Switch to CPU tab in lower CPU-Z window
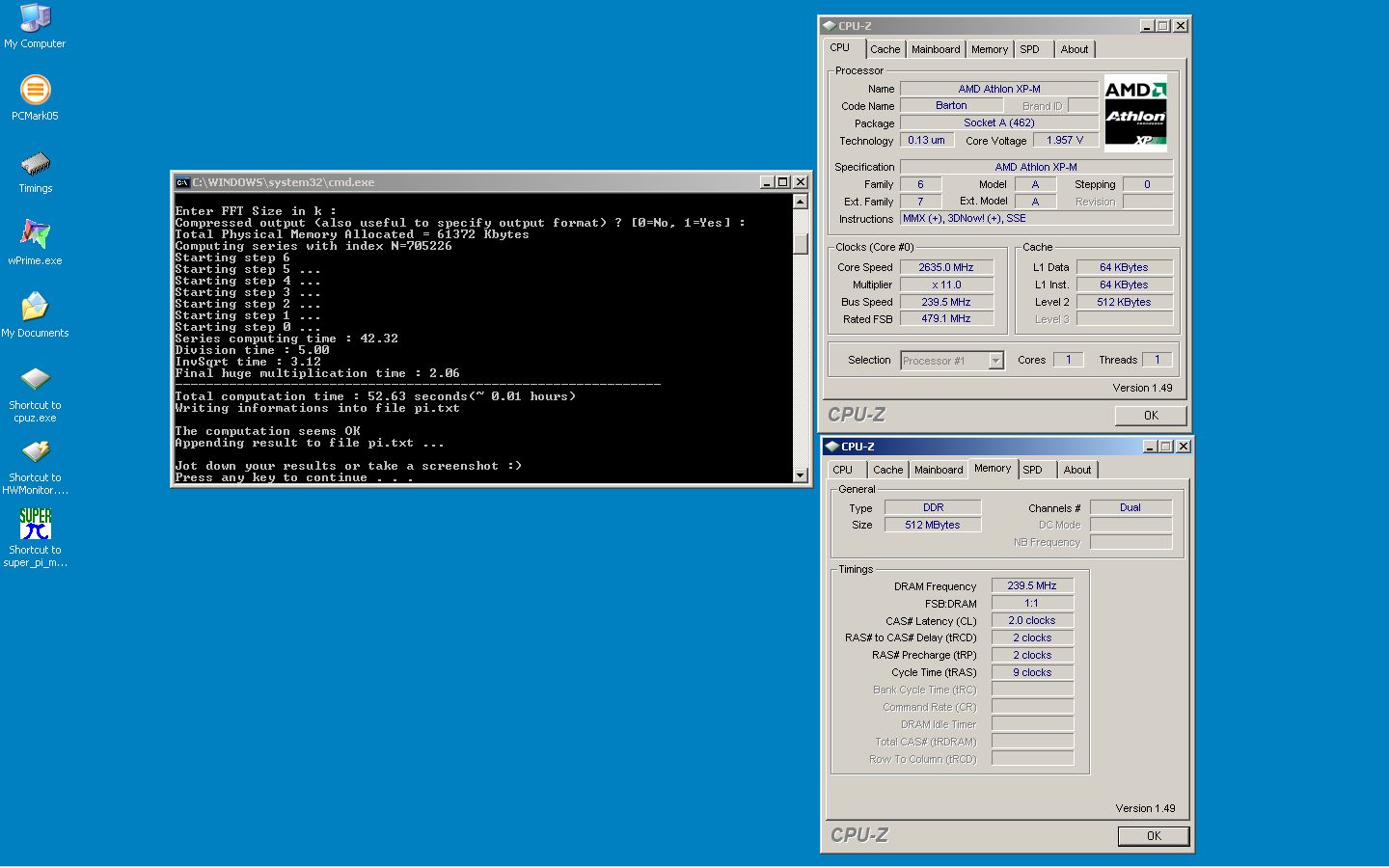The width and height of the screenshot is (1389, 868). pos(843,470)
